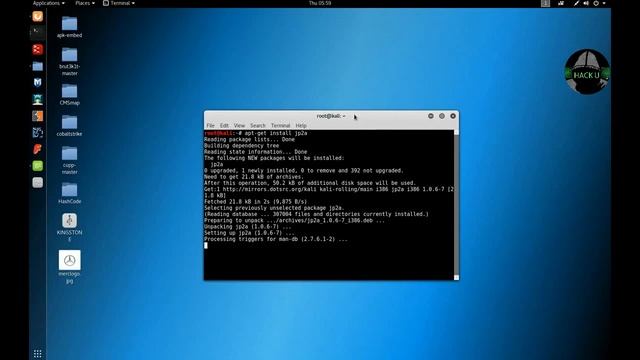The image size is (640, 360).
Task: Open the red square app in dock
Action: pos(38,49)
